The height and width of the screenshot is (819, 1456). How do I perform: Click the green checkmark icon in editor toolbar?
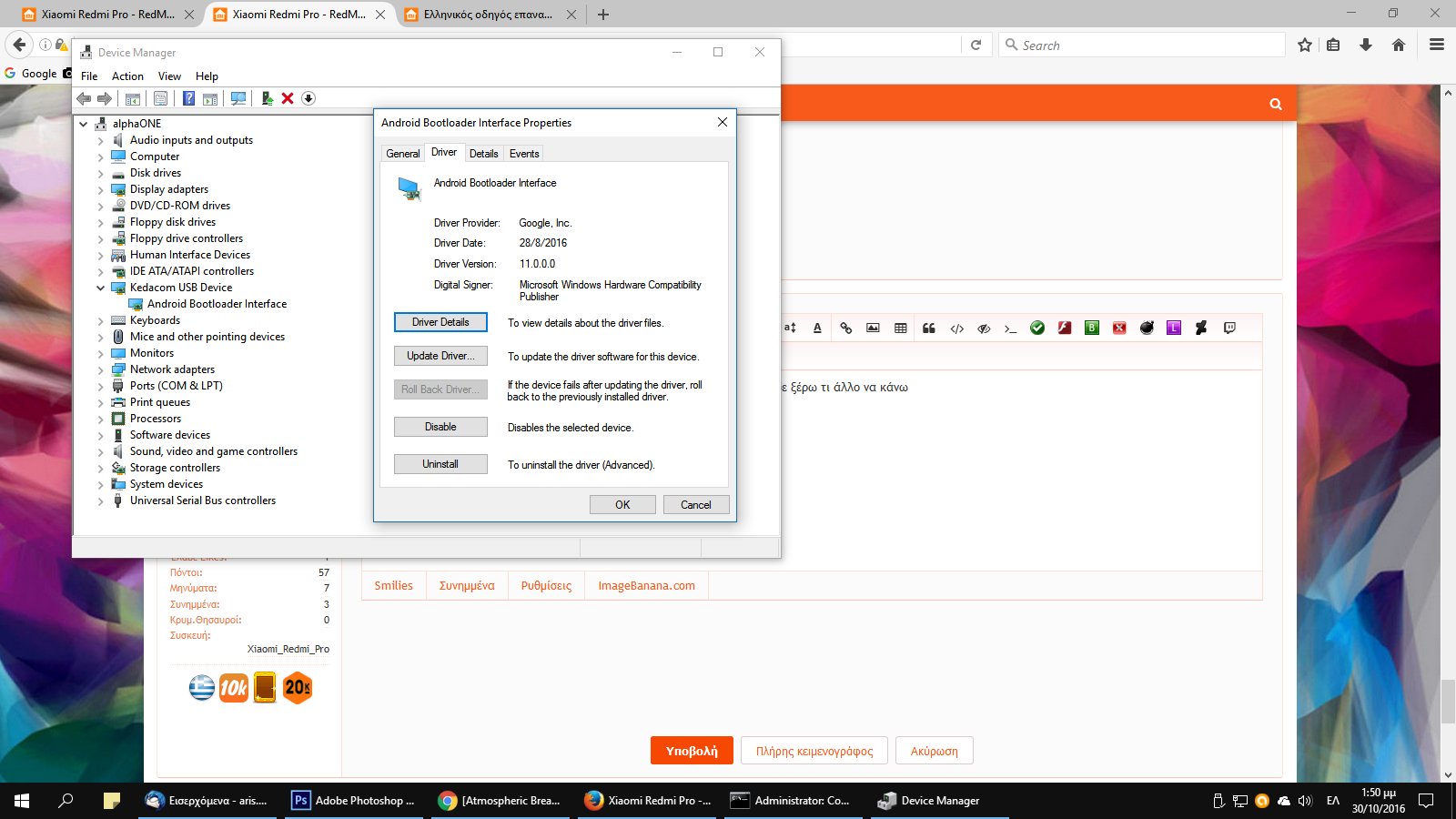click(x=1037, y=329)
